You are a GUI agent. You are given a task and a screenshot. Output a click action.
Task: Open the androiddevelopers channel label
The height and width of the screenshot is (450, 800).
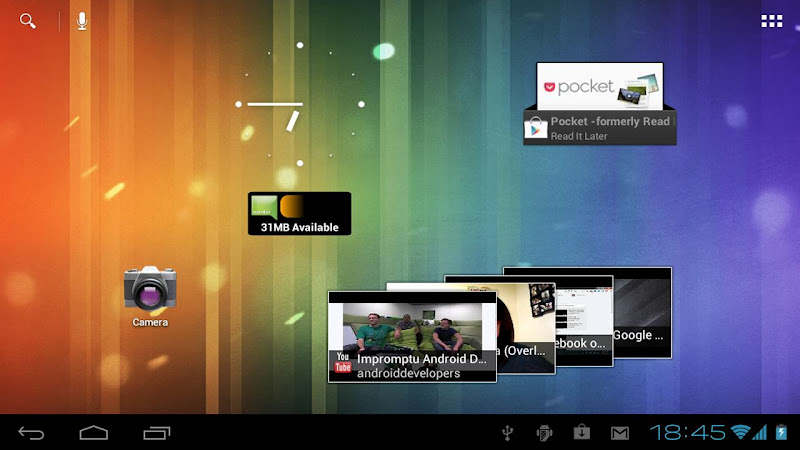(408, 373)
